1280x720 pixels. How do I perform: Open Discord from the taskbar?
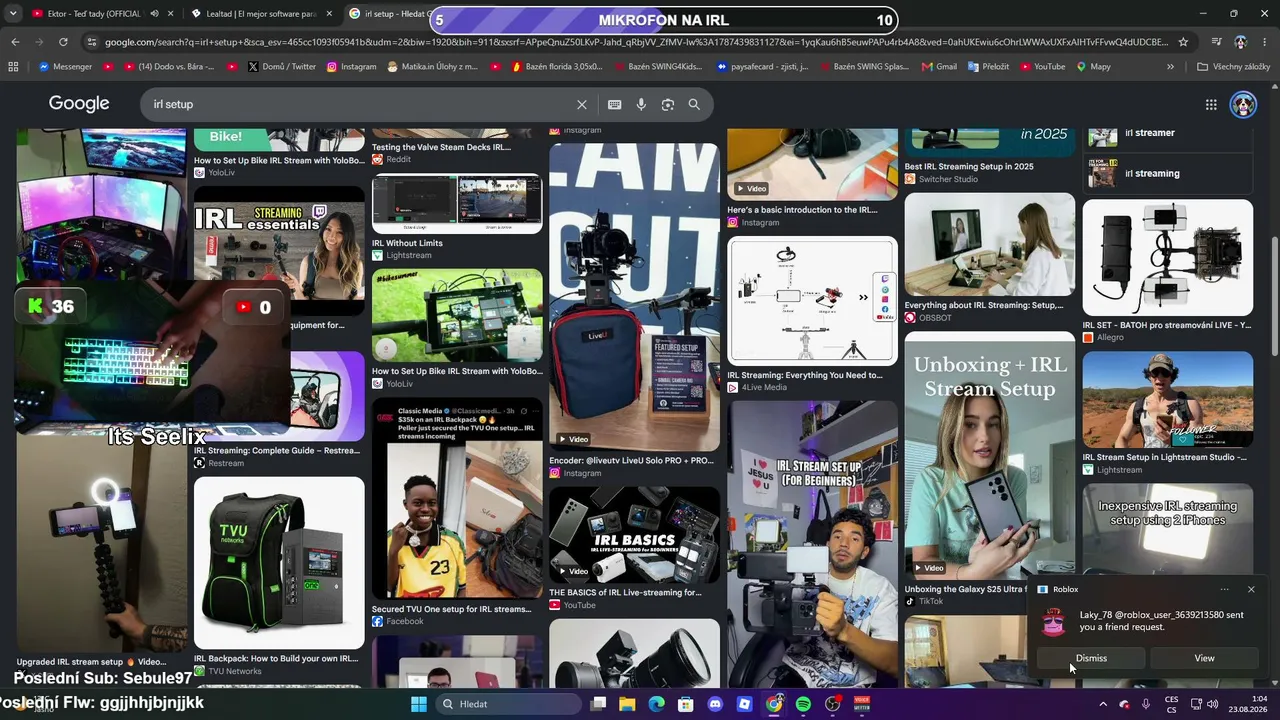[x=715, y=704]
